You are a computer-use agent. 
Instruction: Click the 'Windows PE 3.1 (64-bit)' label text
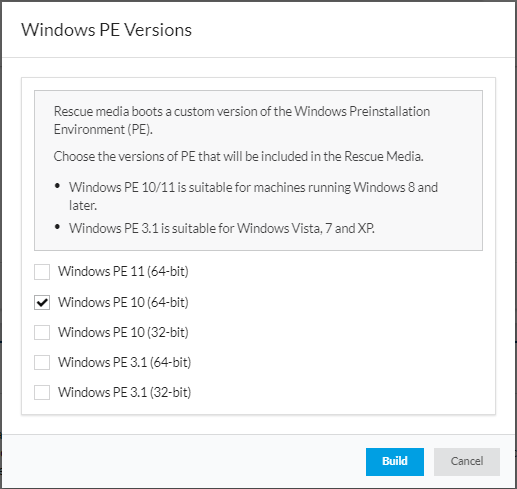(125, 362)
